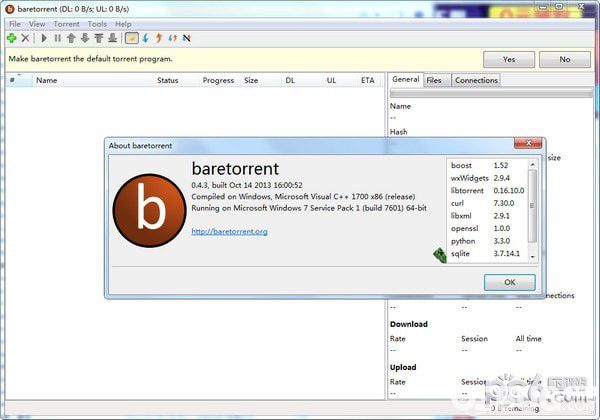
Task: Start torrent with the play icon
Action: [x=44, y=38]
